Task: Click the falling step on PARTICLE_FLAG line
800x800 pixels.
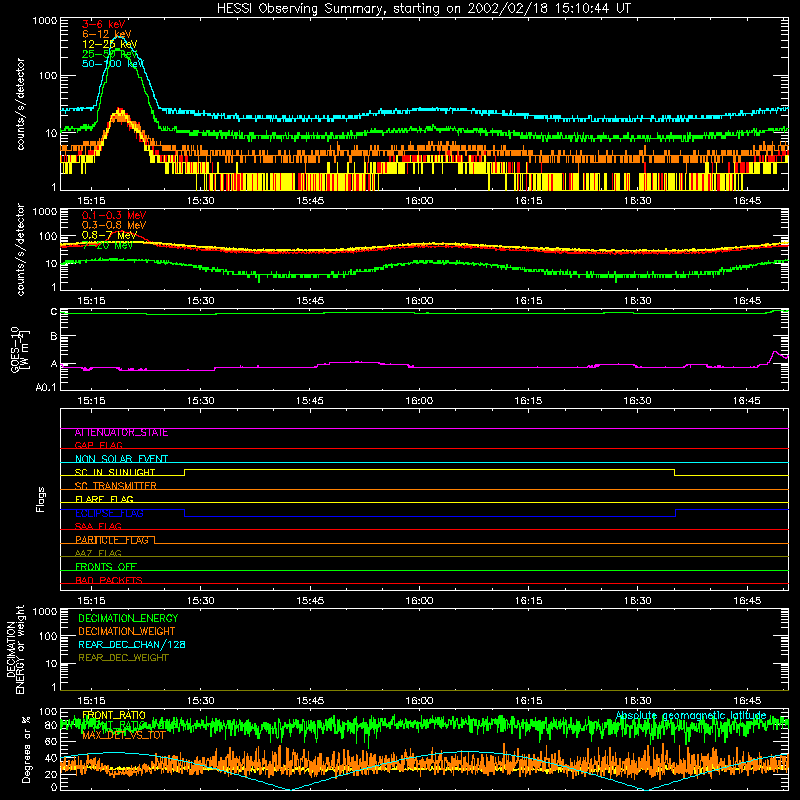Action: (x=155, y=540)
